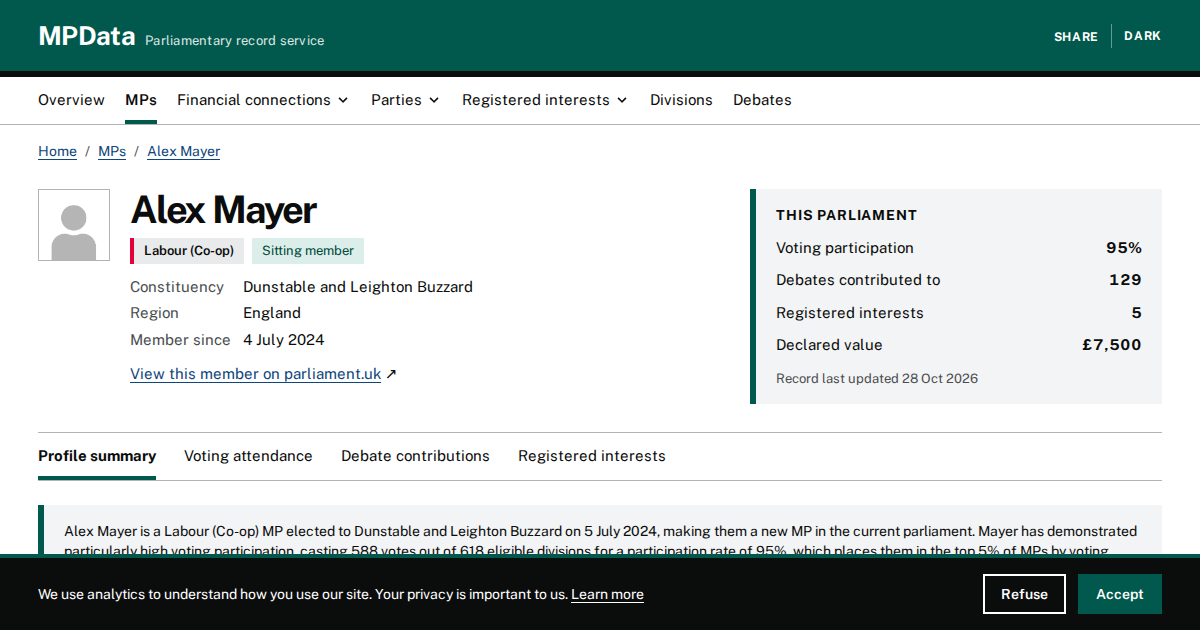Open the Overview nav item
Screen dimensions: 1200x630
[71, 100]
